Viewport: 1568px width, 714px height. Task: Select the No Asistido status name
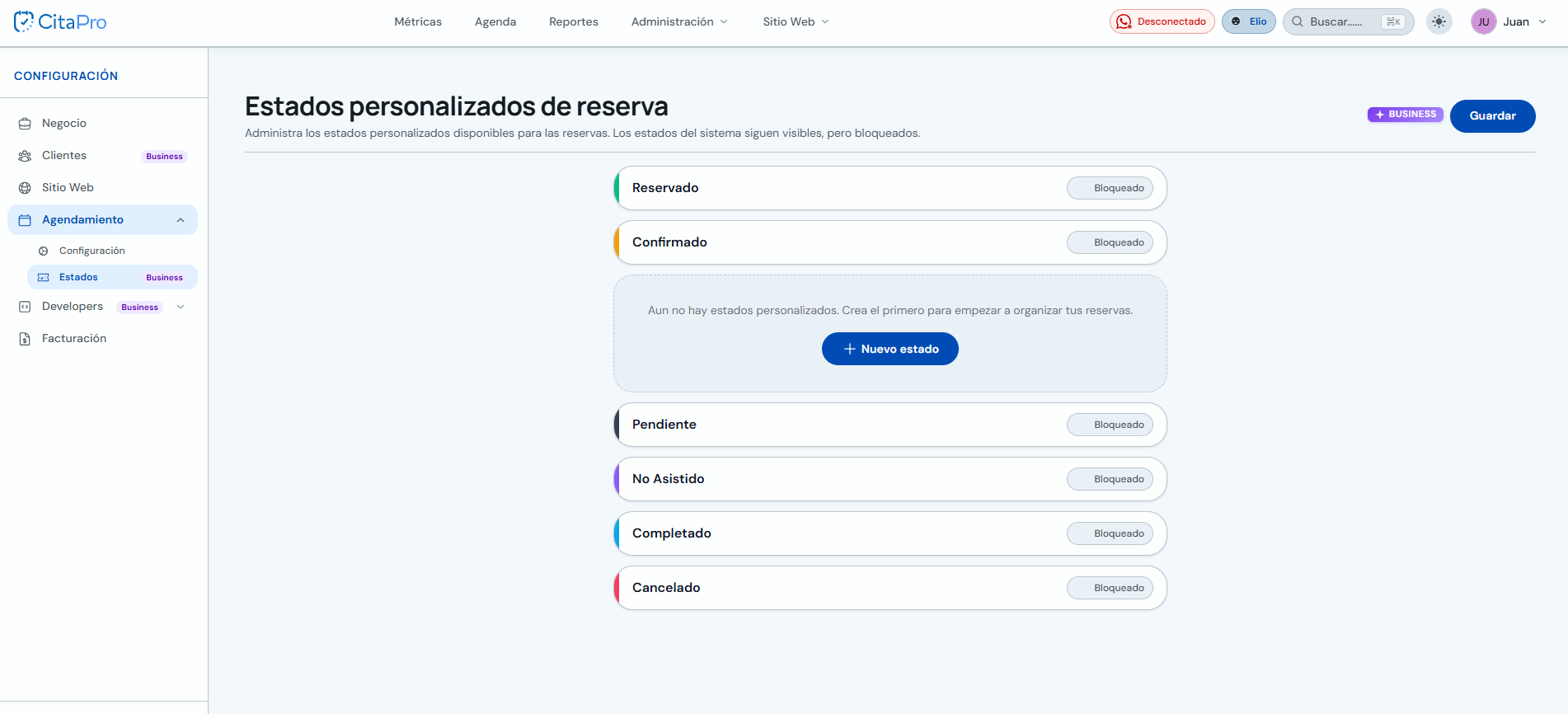669,479
